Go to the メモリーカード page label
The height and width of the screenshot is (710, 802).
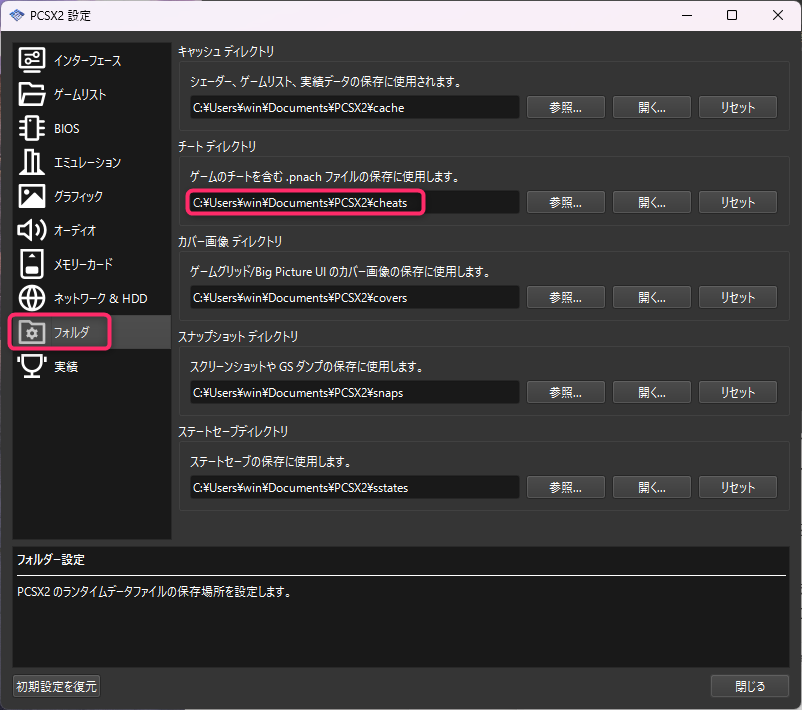click(84, 264)
